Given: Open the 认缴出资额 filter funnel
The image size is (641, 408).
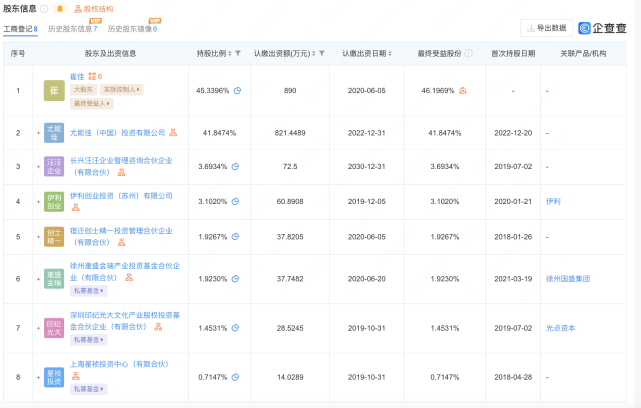Looking at the screenshot, I should [322, 54].
